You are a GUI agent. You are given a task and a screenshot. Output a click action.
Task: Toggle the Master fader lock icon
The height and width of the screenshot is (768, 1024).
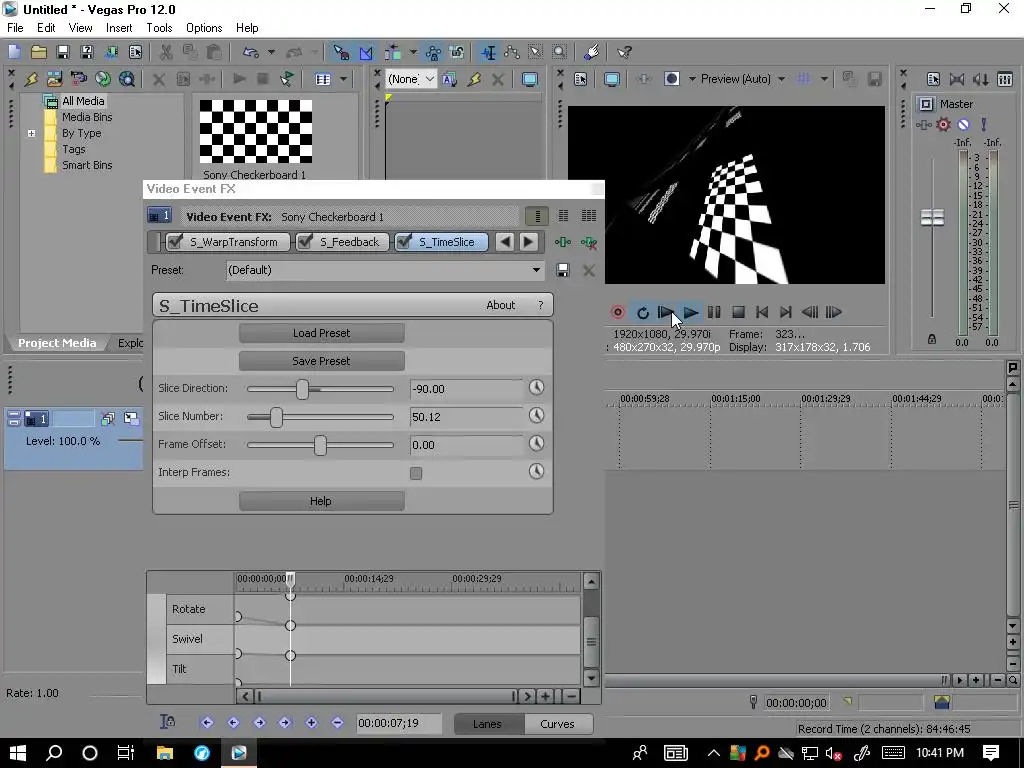pyautogui.click(x=932, y=339)
